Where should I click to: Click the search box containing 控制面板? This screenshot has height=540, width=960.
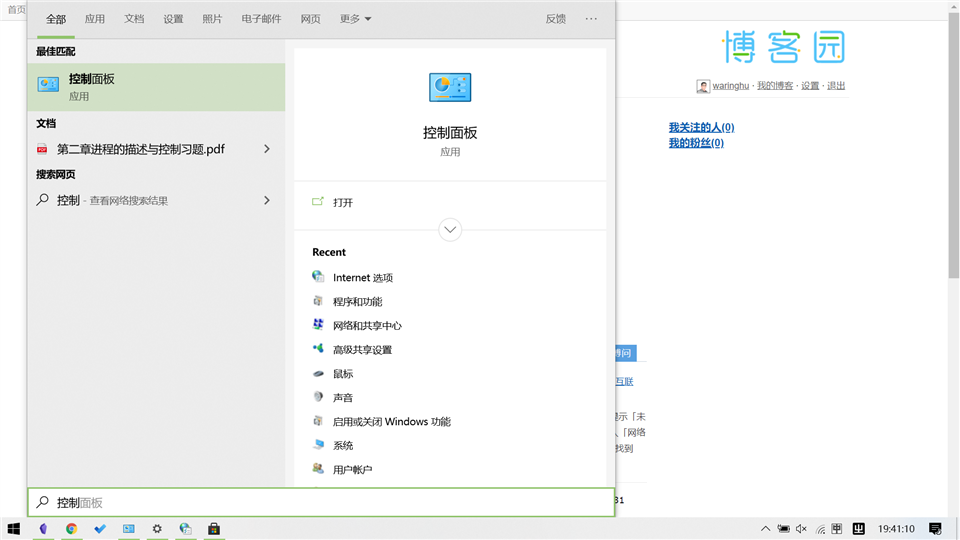pyautogui.click(x=321, y=503)
